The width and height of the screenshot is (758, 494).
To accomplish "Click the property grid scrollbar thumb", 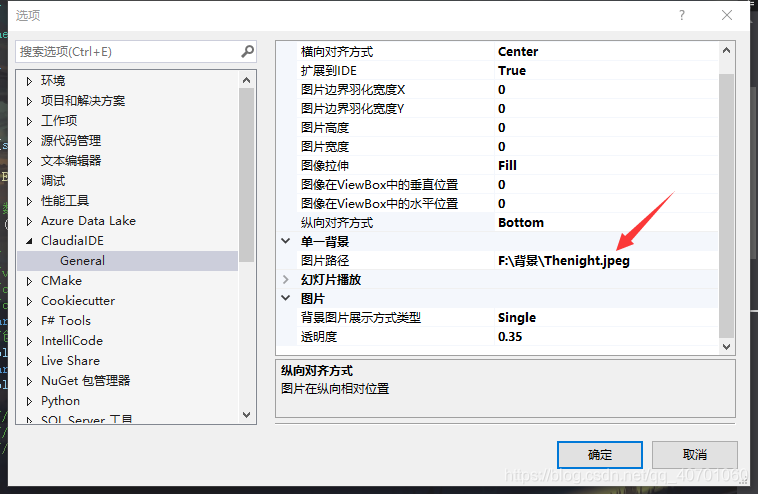I will tap(726, 205).
